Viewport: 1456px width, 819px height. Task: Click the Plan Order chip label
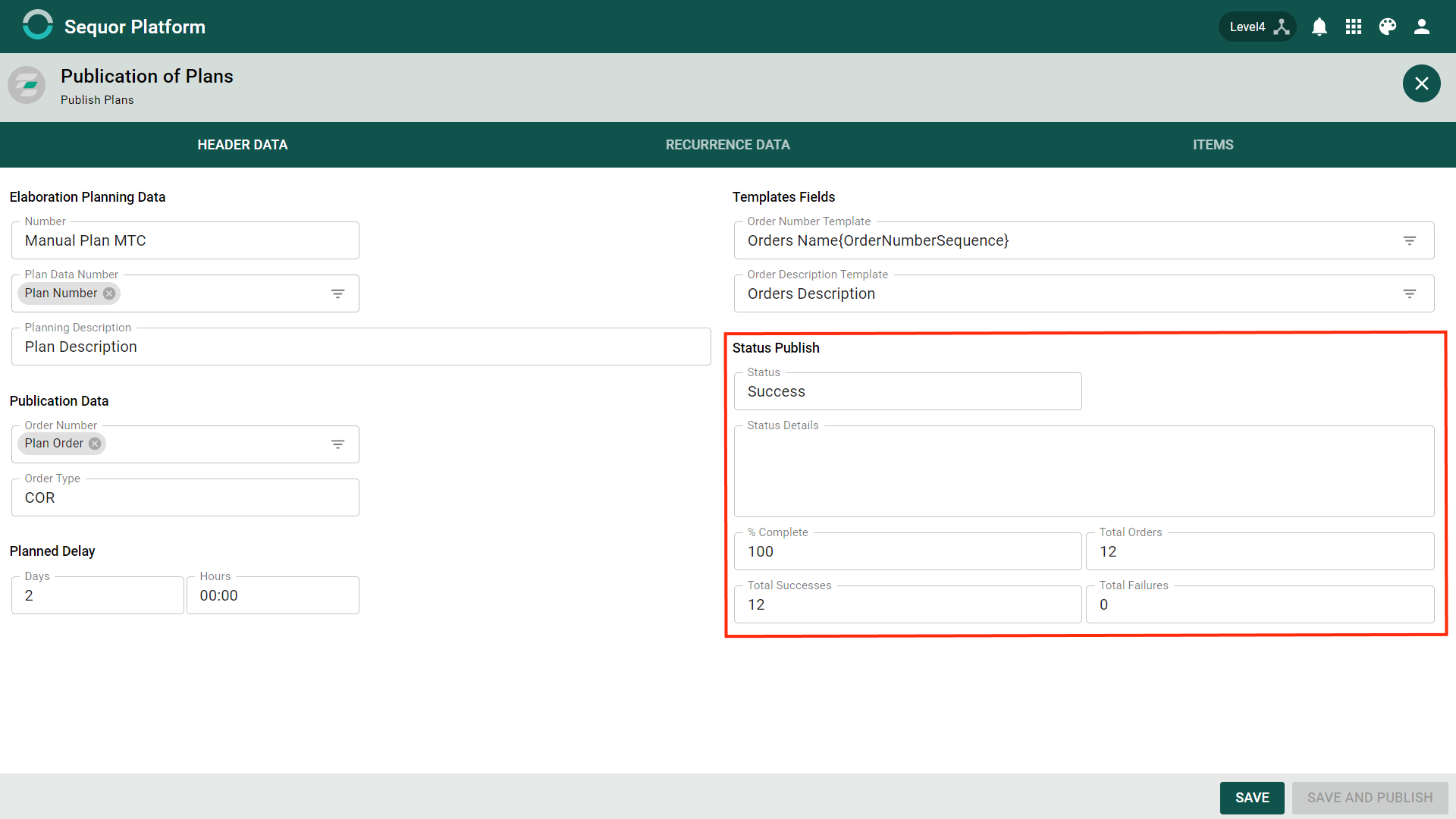pyautogui.click(x=54, y=444)
